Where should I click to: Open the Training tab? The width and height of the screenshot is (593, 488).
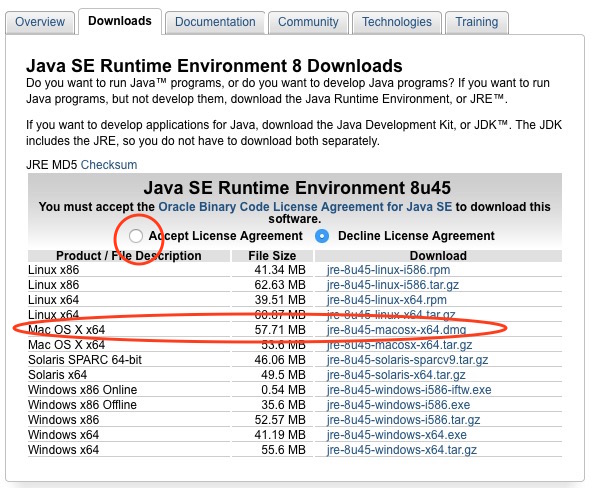click(x=477, y=22)
